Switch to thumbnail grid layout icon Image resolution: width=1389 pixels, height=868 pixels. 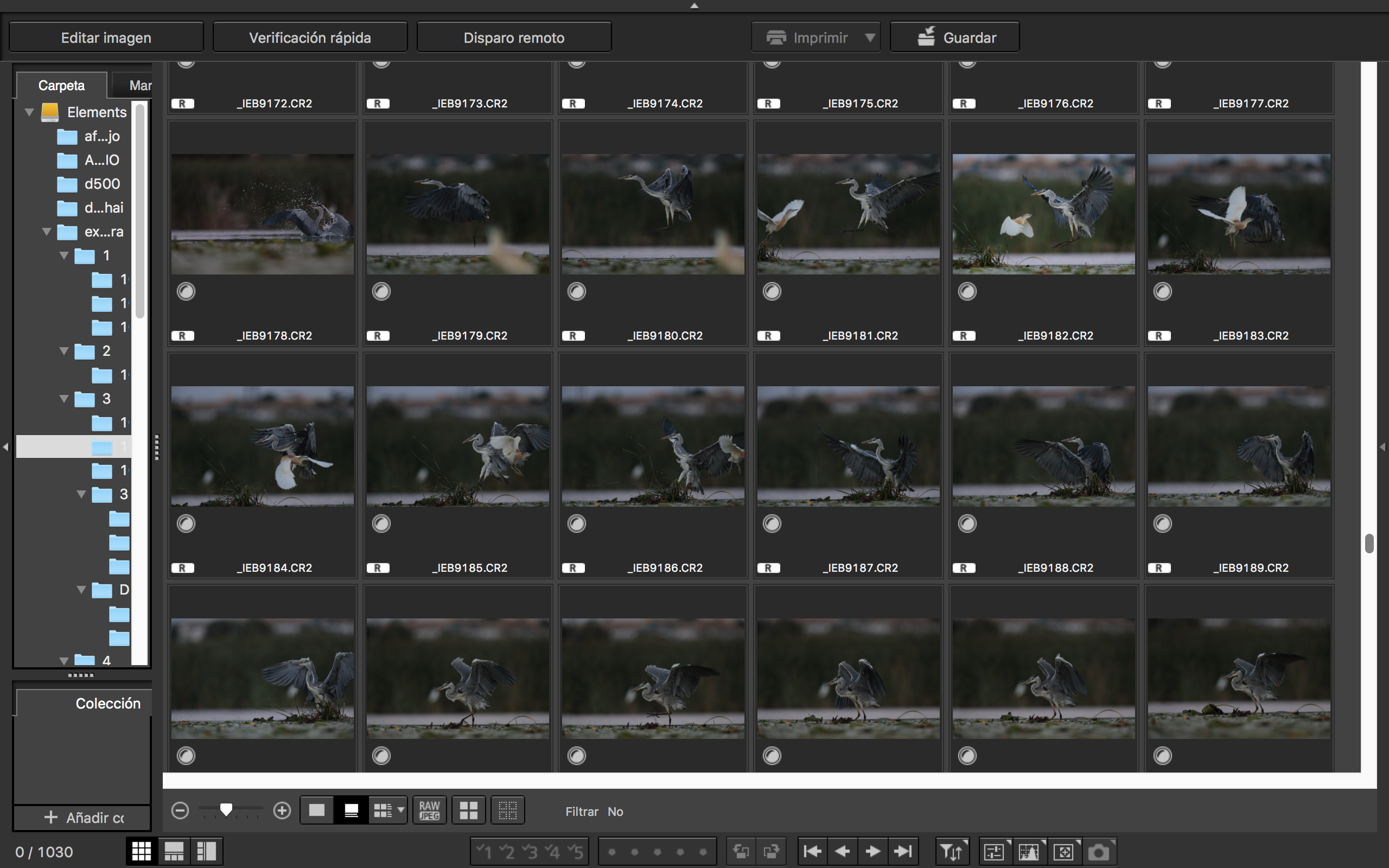[x=141, y=851]
